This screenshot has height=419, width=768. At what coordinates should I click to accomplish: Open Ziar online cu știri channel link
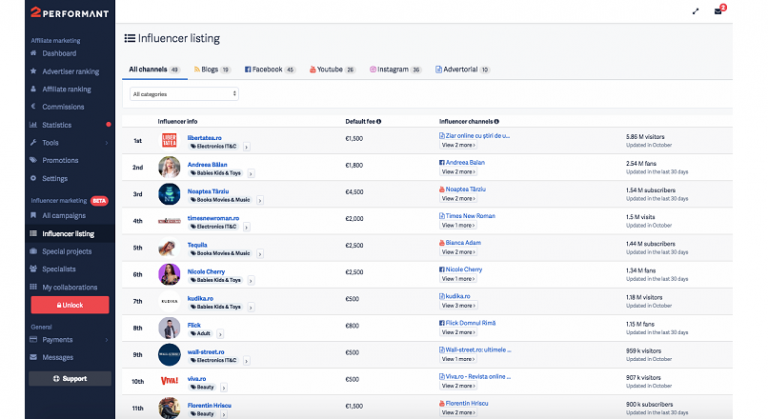[474, 136]
